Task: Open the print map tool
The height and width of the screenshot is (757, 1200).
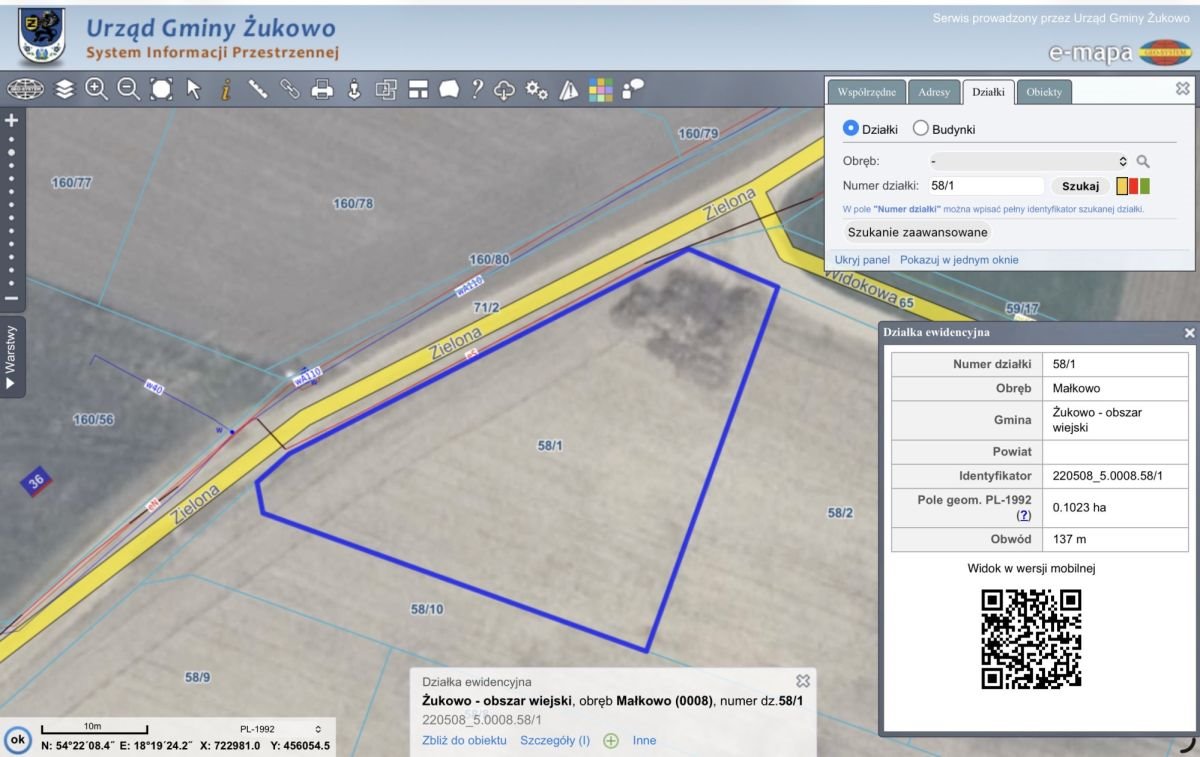Action: [x=322, y=90]
